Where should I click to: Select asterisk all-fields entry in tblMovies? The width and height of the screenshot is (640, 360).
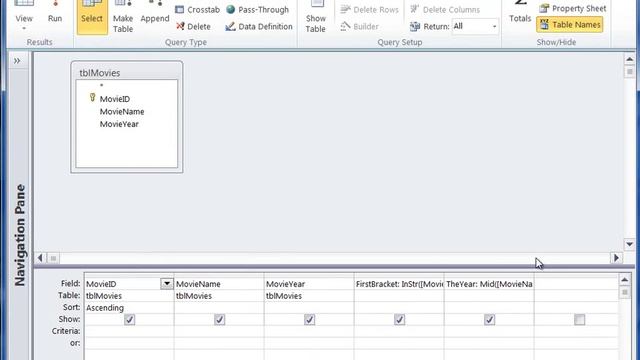102,86
